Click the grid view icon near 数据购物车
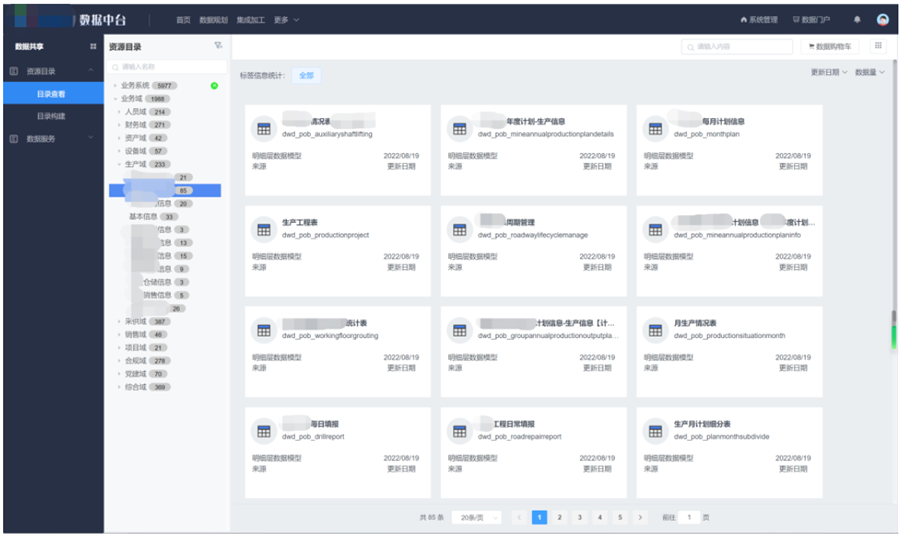900x536 pixels. tap(879, 46)
